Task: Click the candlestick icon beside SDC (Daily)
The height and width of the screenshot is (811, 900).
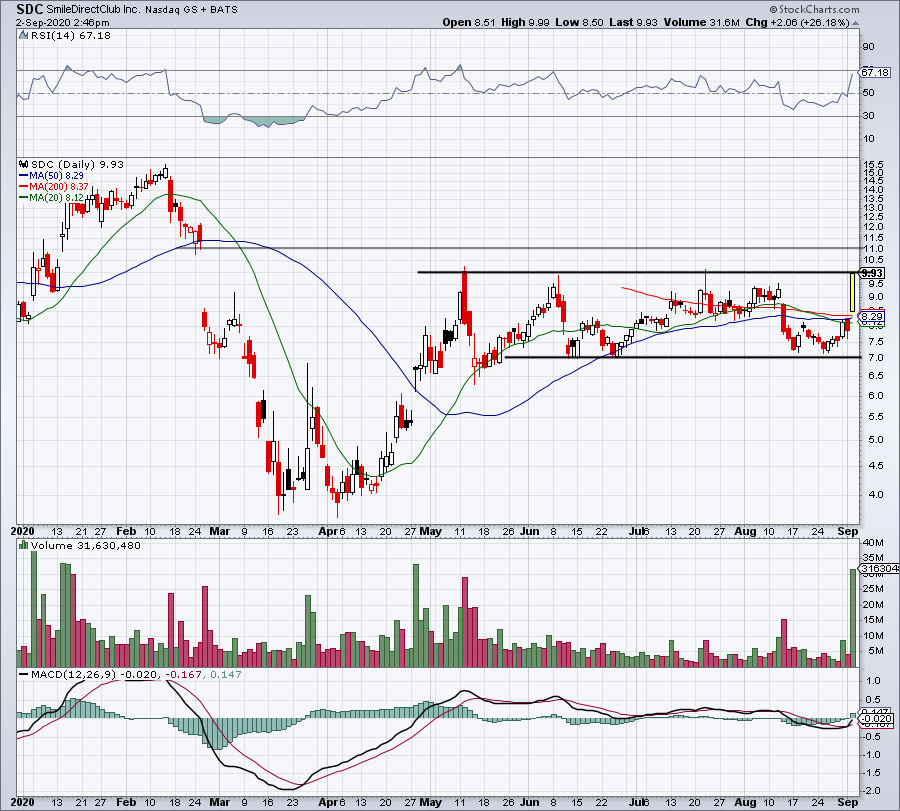Action: (24, 164)
